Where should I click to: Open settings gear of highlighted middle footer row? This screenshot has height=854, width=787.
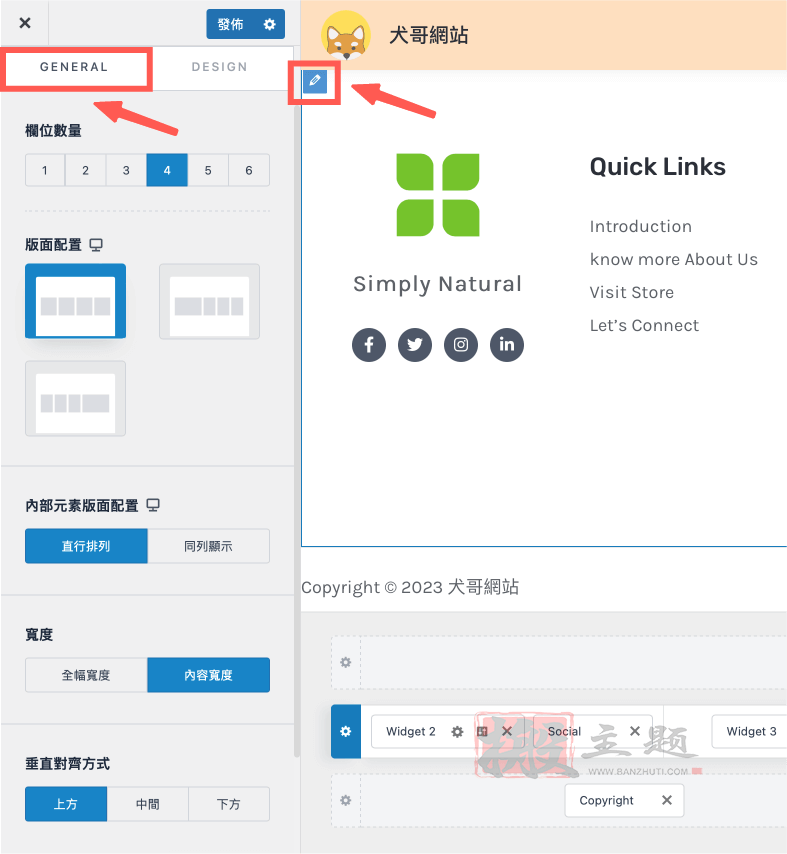pos(346,731)
